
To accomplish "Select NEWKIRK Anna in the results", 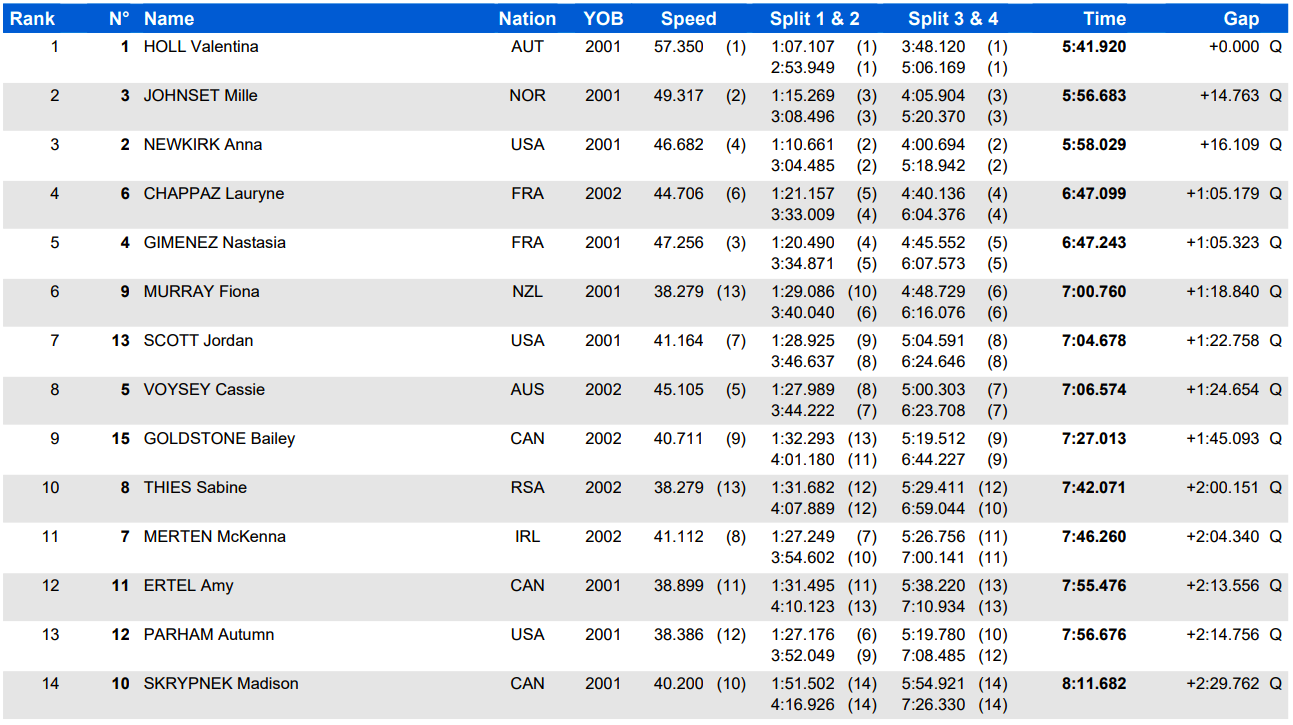I will [203, 145].
